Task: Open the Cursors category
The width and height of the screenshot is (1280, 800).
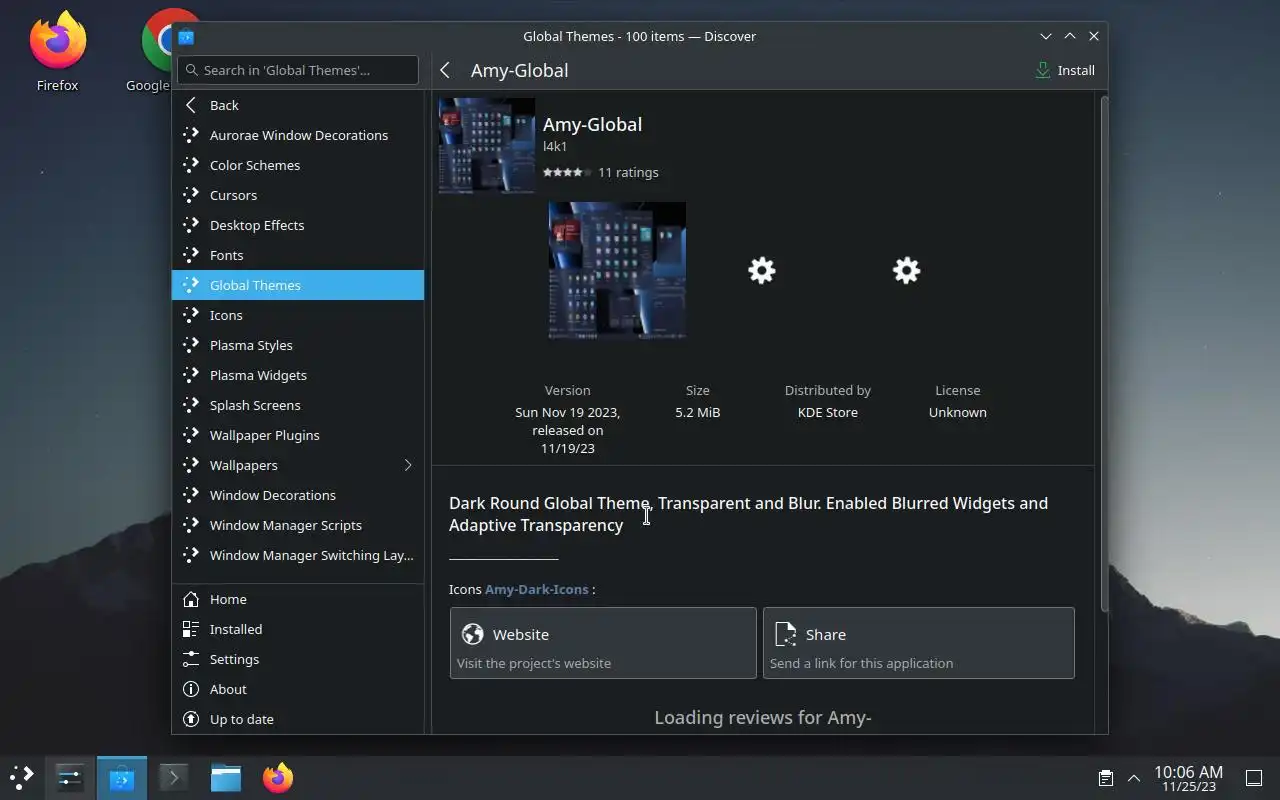Action: click(298, 195)
